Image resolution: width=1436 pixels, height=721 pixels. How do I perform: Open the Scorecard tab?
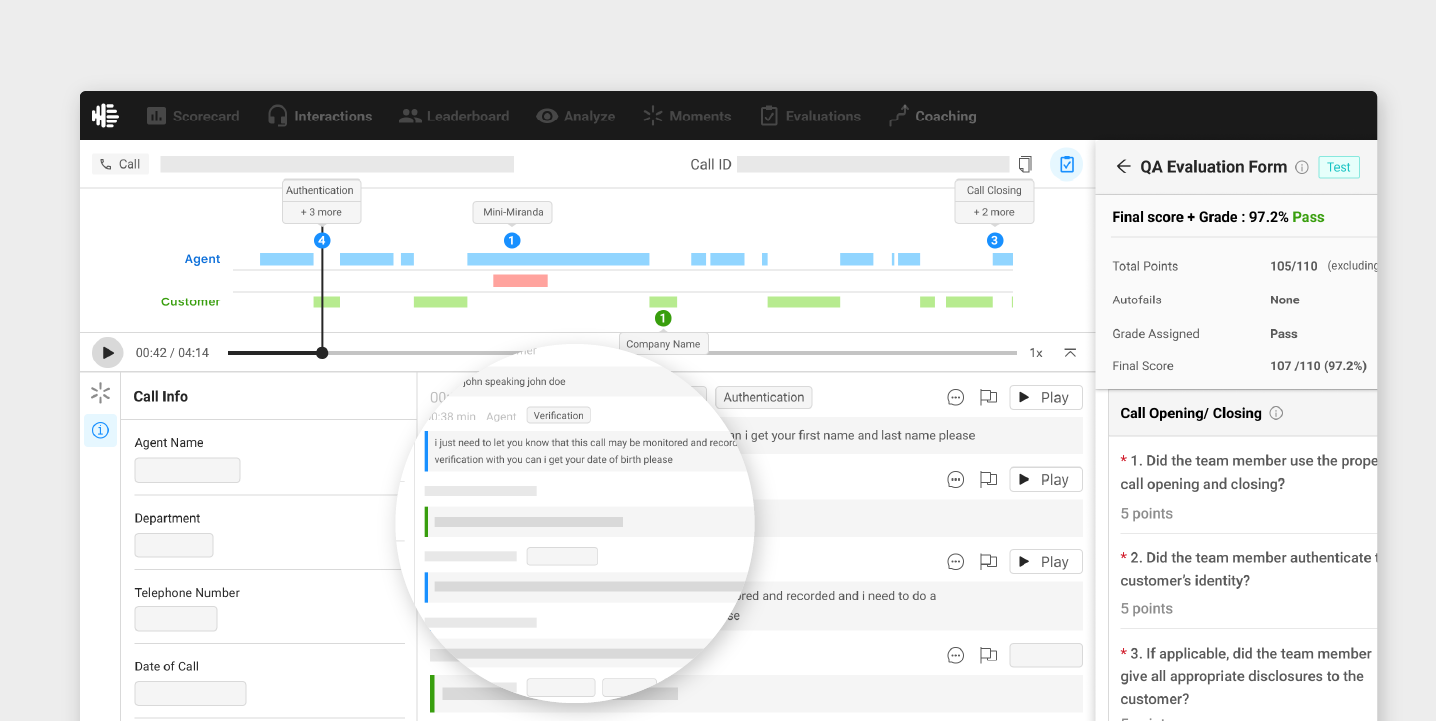click(x=193, y=116)
